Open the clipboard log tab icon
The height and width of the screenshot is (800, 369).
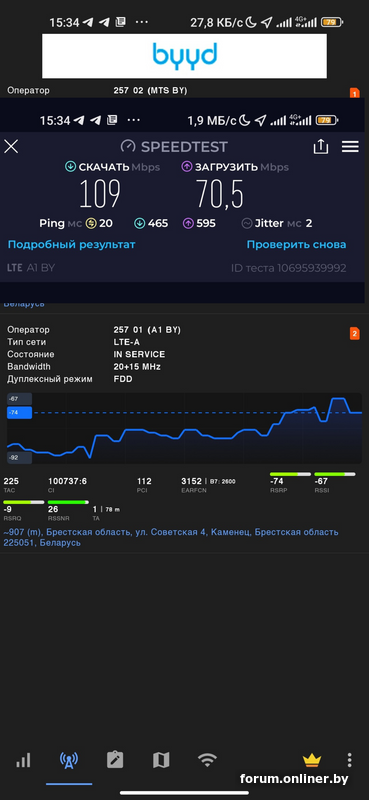pos(115,760)
